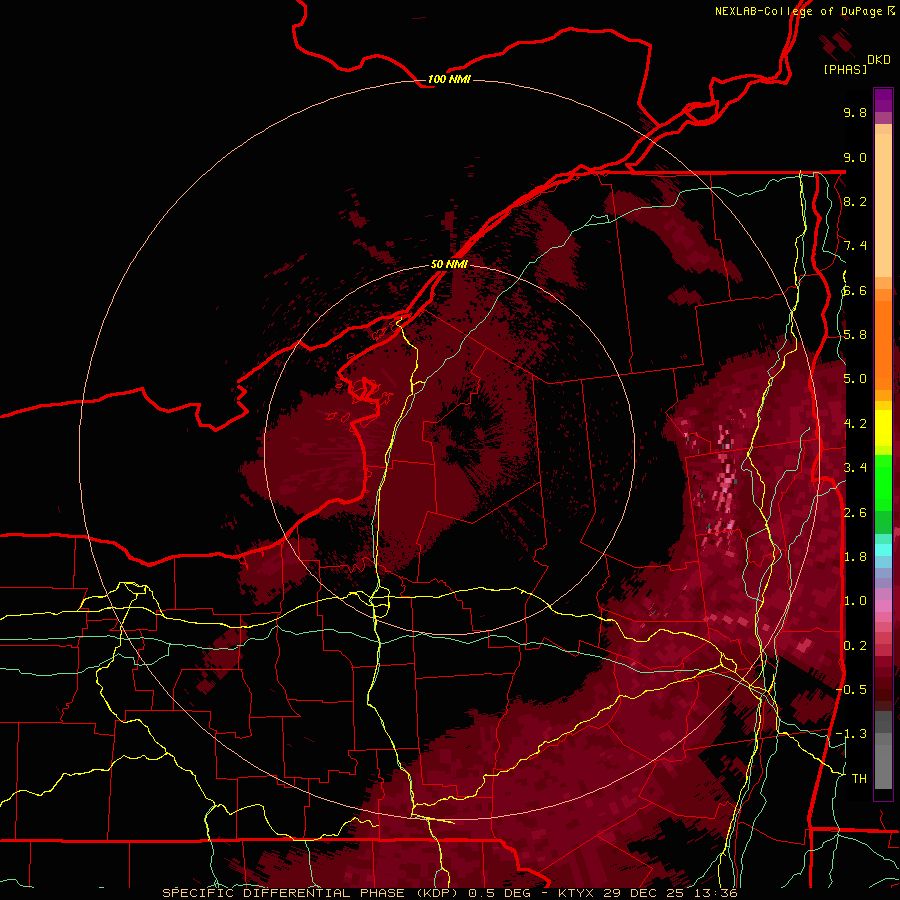Select the 5.0 scale value label
Viewport: 900px width, 900px height.
pyautogui.click(x=855, y=379)
